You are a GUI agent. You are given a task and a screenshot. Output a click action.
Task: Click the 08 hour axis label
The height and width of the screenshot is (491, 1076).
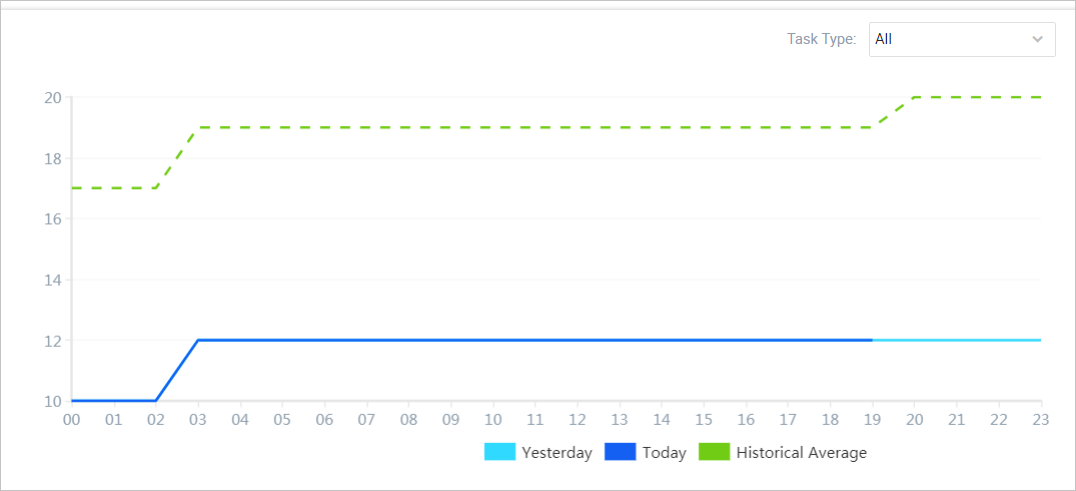click(409, 420)
